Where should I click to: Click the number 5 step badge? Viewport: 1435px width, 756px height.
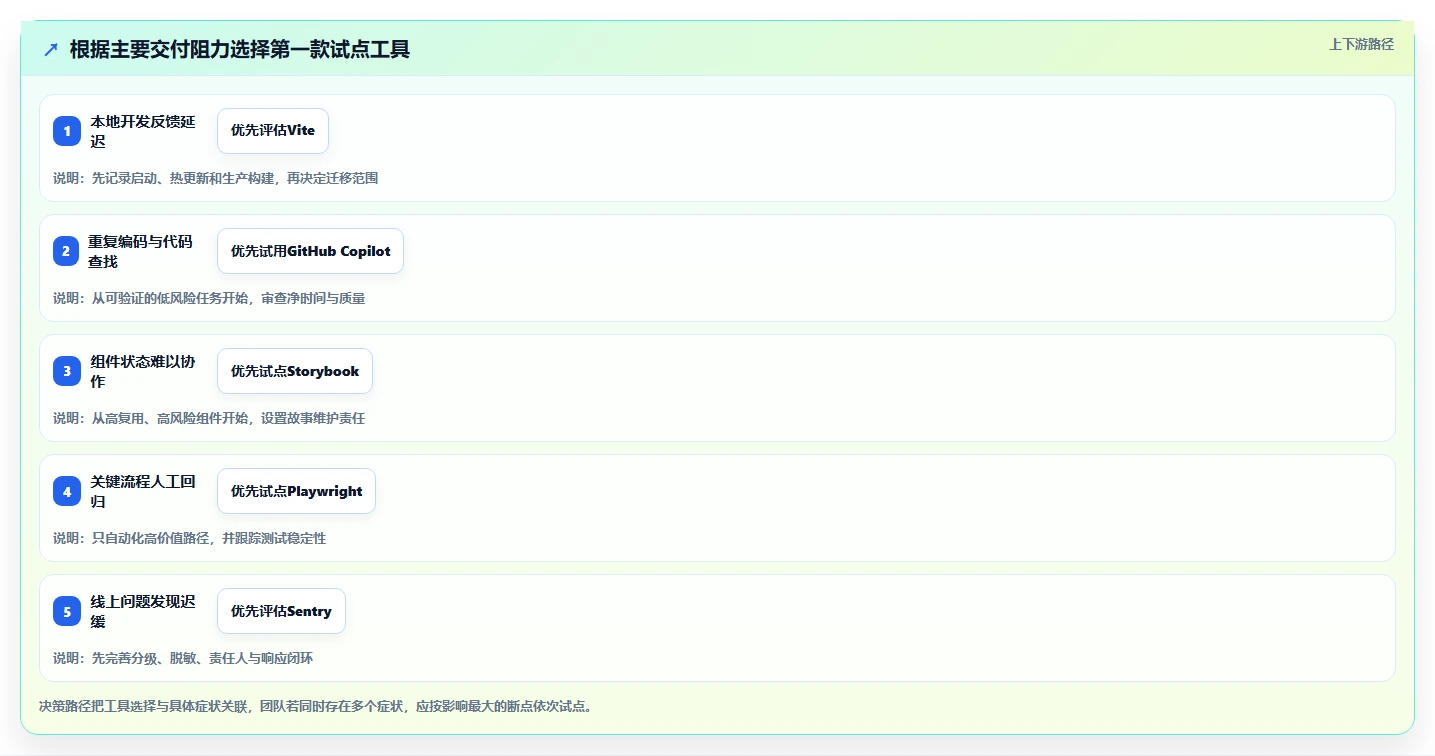click(67, 611)
